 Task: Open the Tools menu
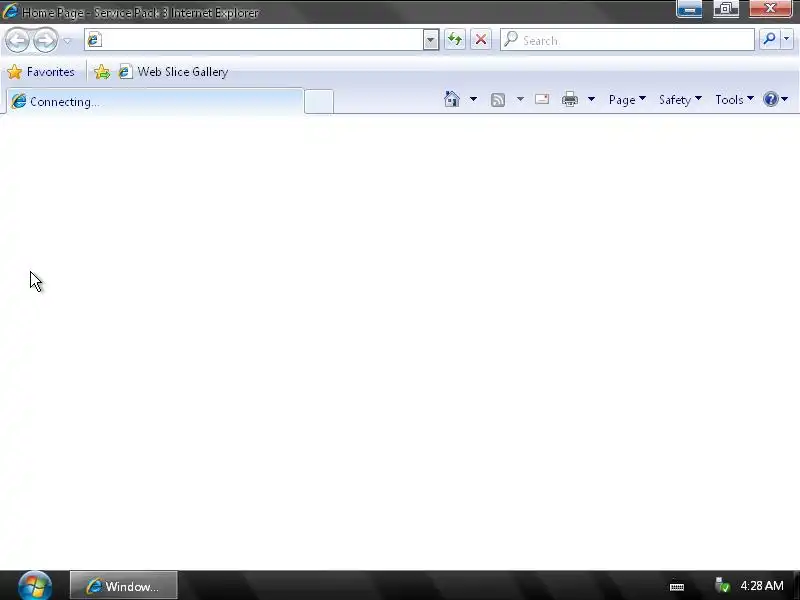tap(734, 99)
